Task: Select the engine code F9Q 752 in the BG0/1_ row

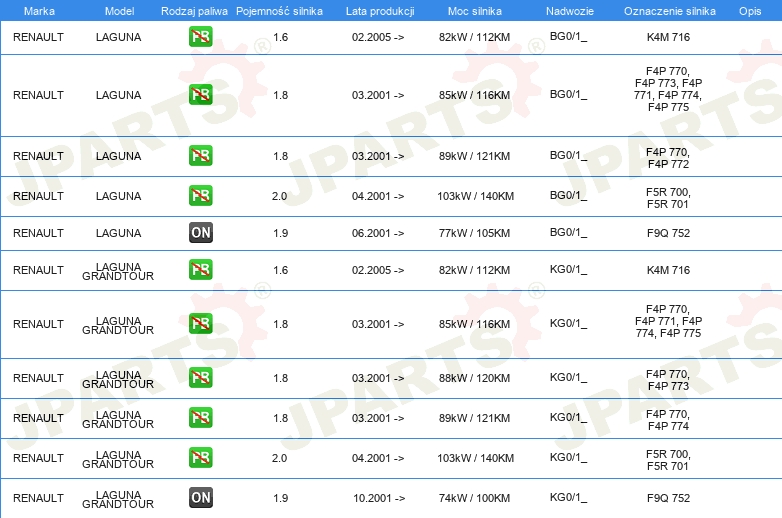Action: point(668,233)
